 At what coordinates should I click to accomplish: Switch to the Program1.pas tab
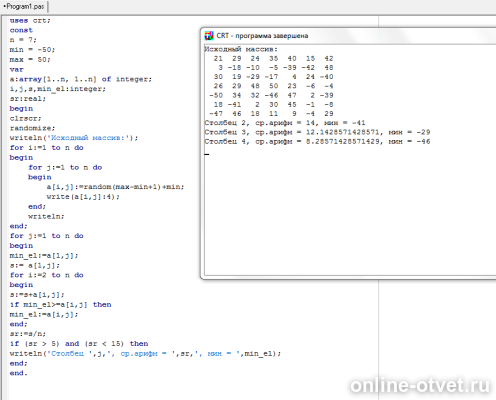24,6
